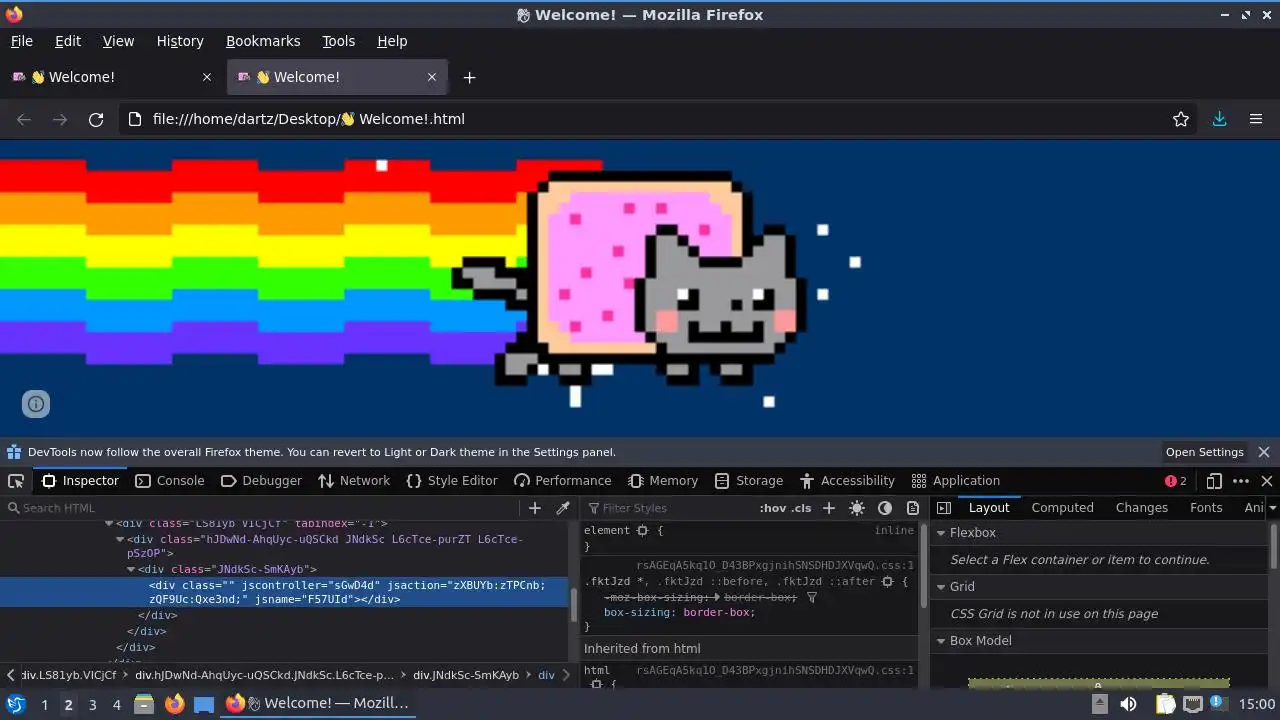Open the DevTools three-dots customize menu

click(x=1241, y=481)
